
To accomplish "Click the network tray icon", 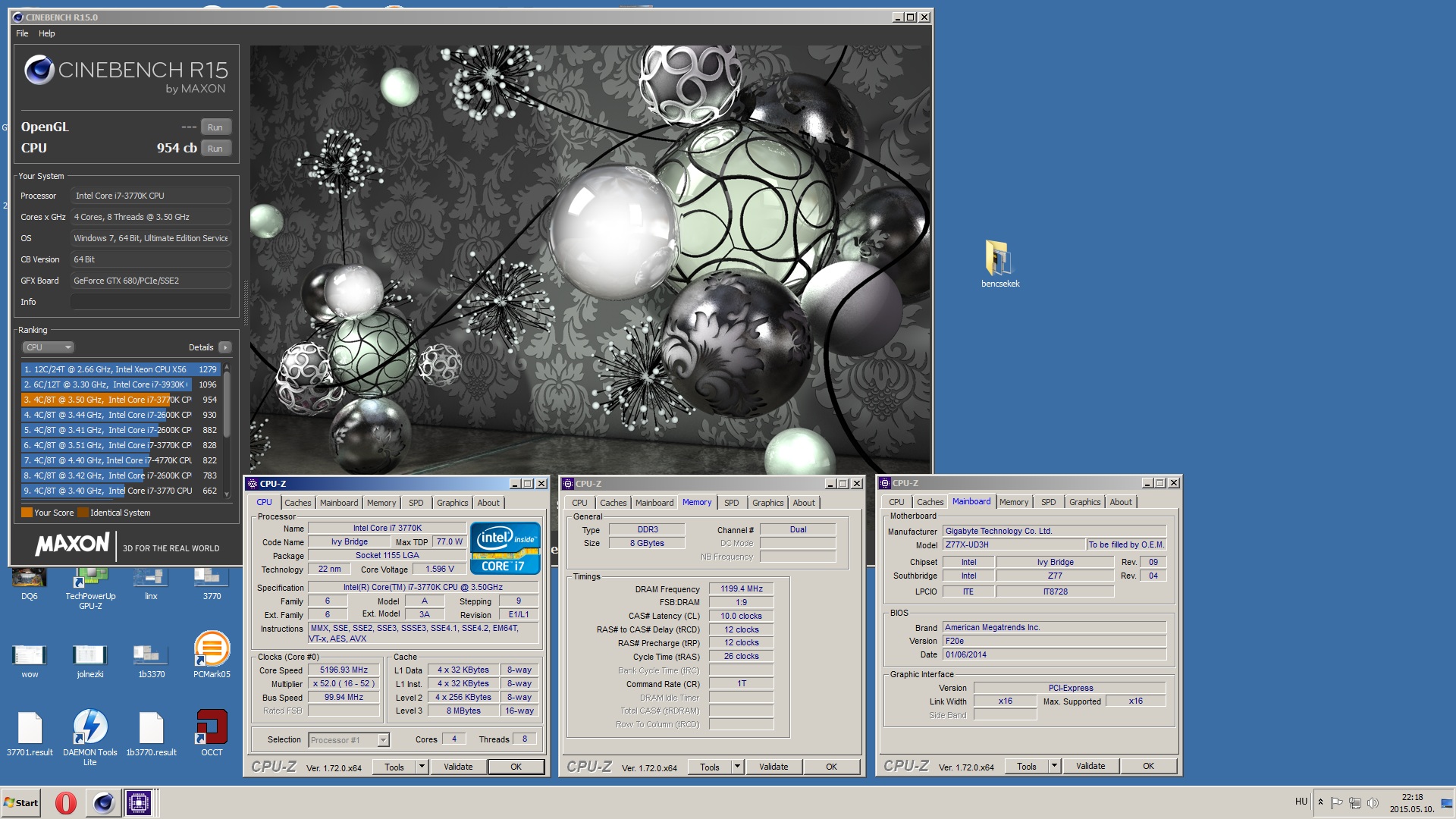I will coord(1354,802).
